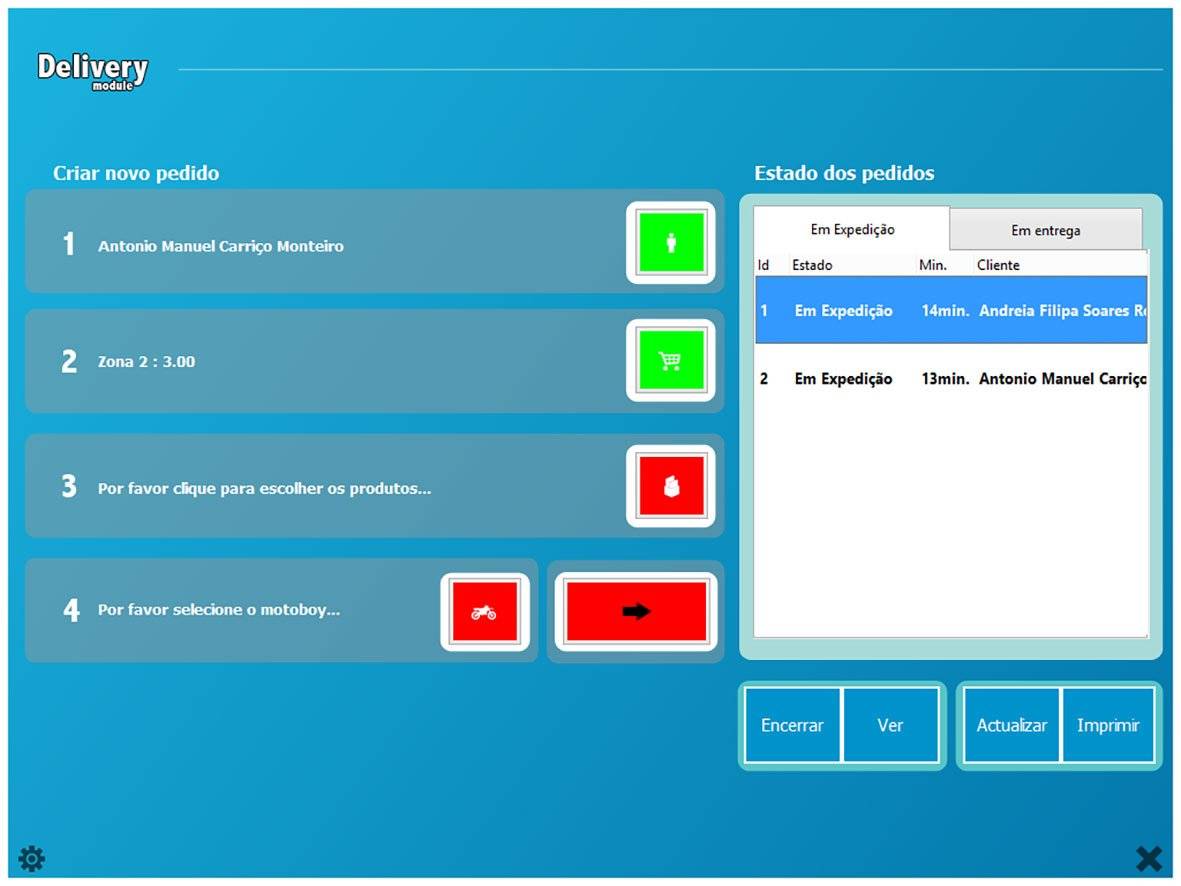Click the Imprimir button

tap(1108, 726)
